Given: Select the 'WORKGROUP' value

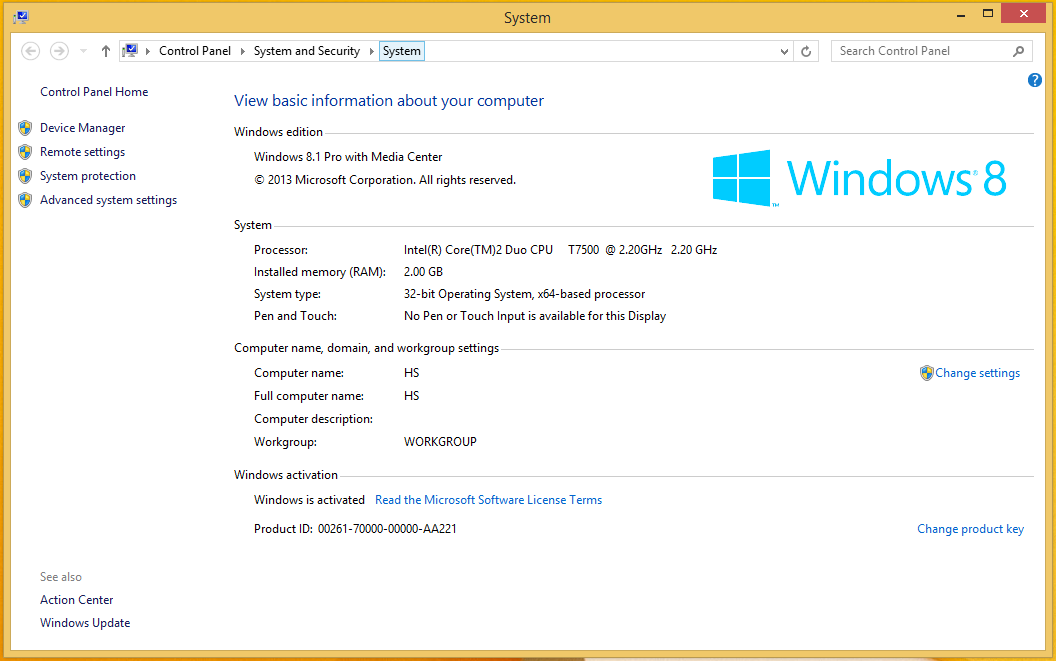Looking at the screenshot, I should 440,442.
